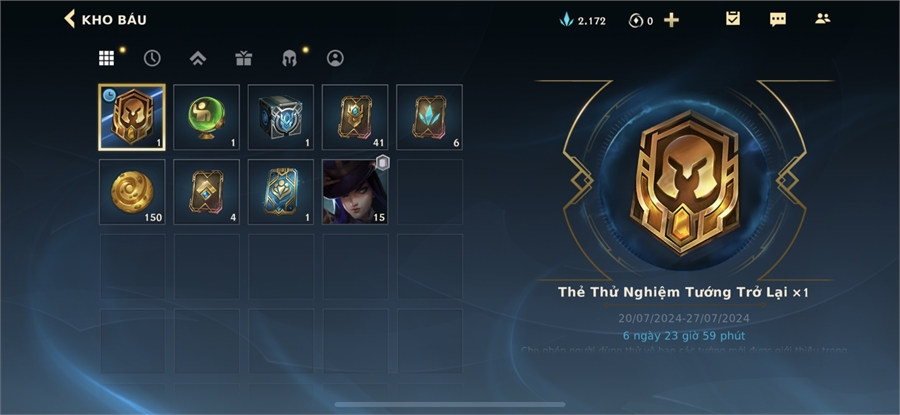Select the green orb item
Screen dimensions: 900x415
(x=207, y=117)
